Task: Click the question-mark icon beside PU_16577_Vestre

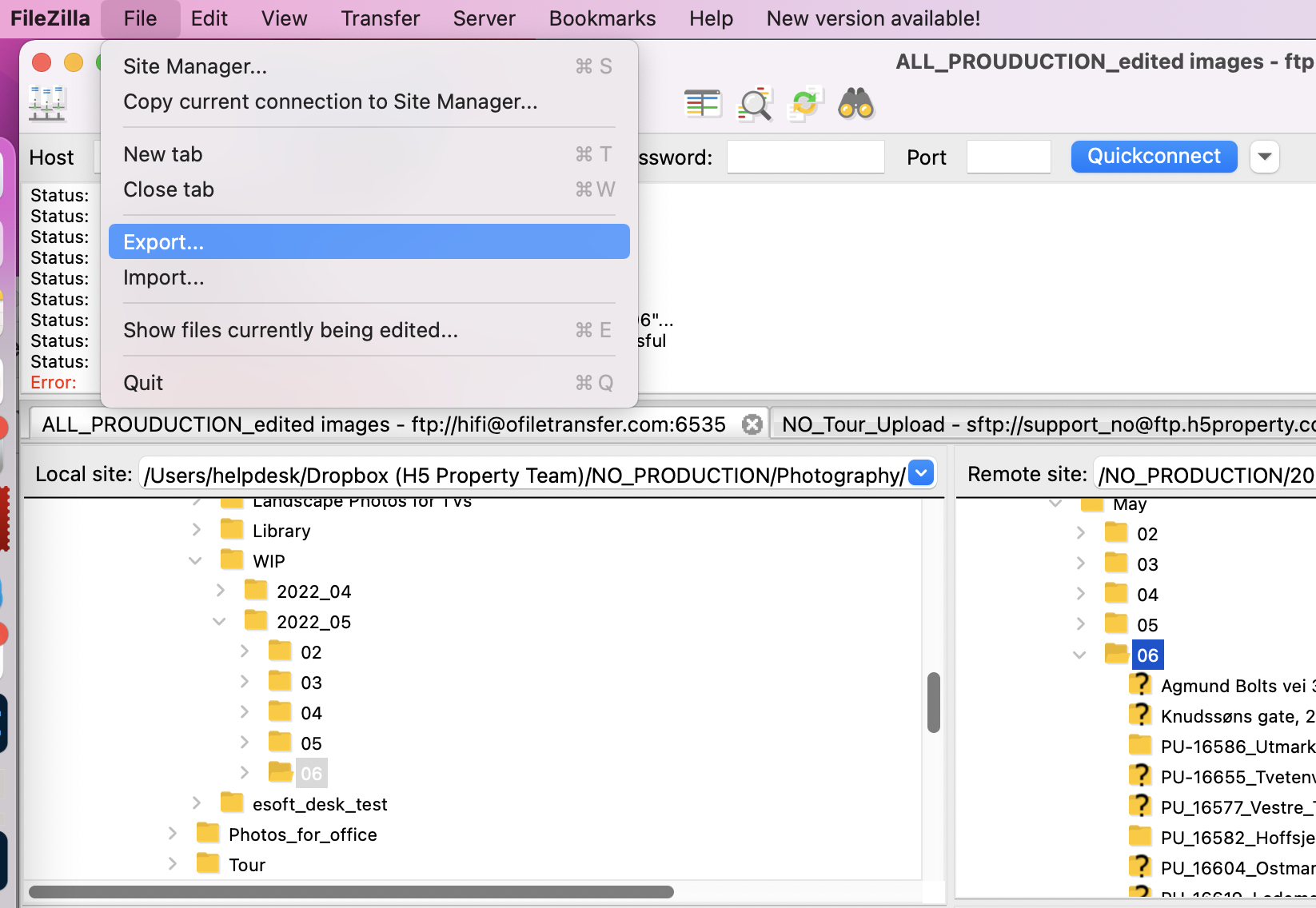Action: (x=1140, y=806)
